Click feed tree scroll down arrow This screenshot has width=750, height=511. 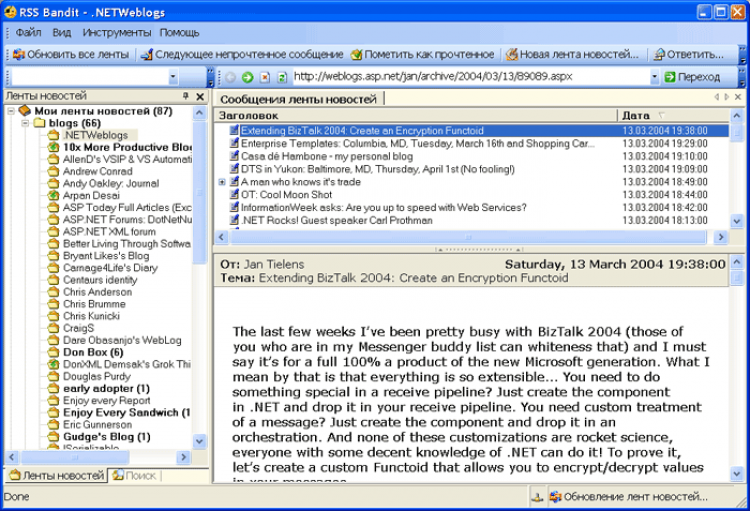pos(199,441)
